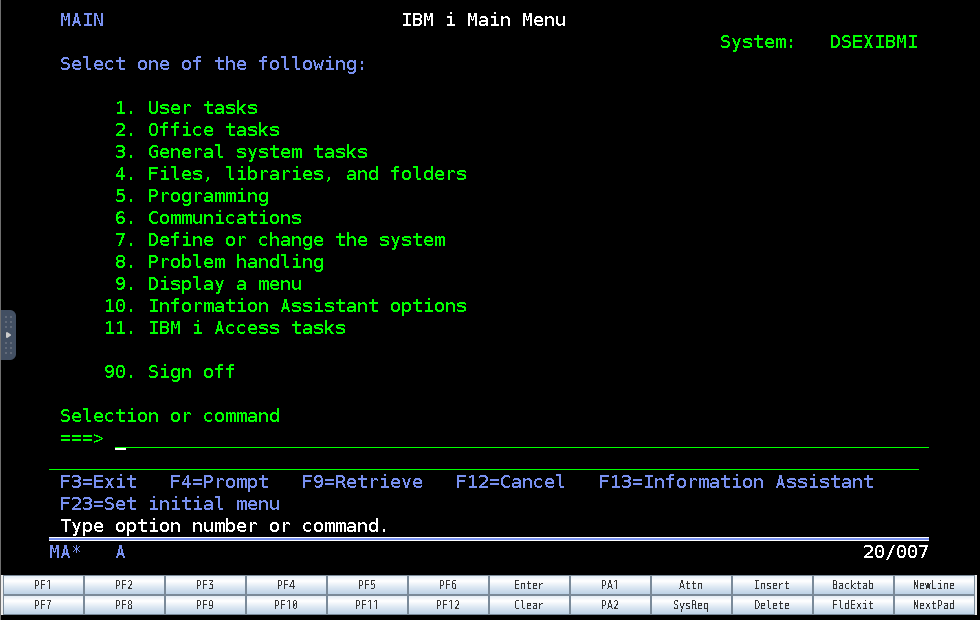Select menu option 2 Office tasks
980x620 pixels.
pos(198,129)
